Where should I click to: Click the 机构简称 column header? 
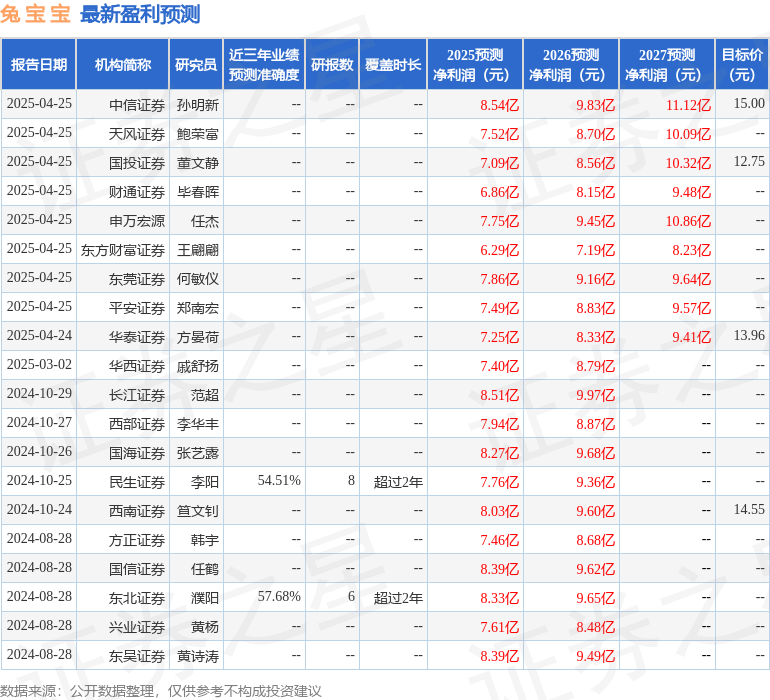(123, 65)
